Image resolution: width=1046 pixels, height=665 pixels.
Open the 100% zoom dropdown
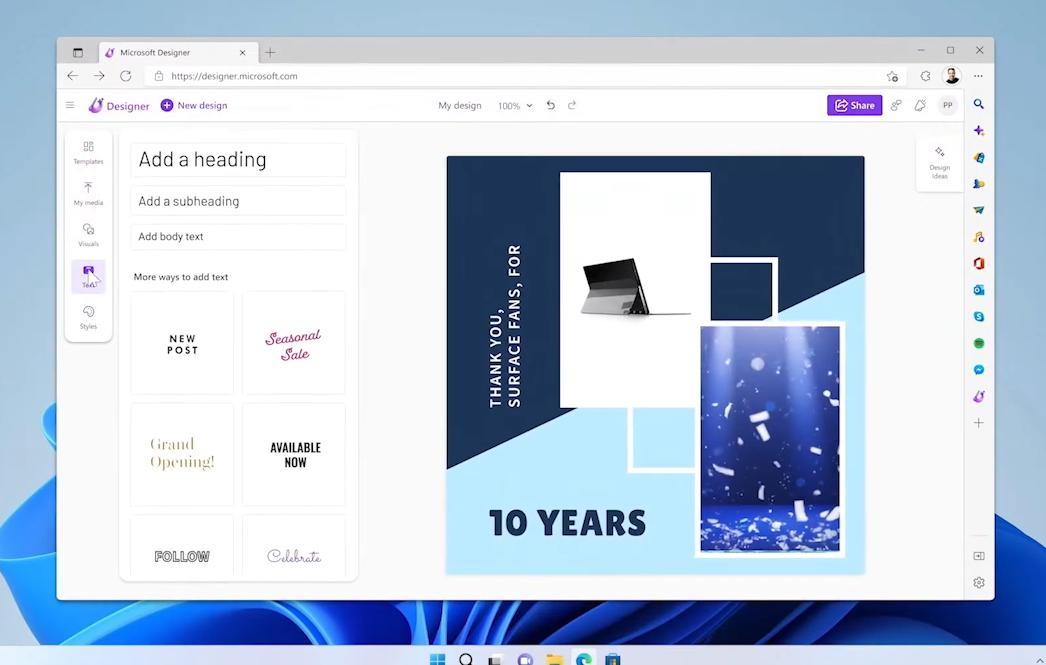(515, 105)
